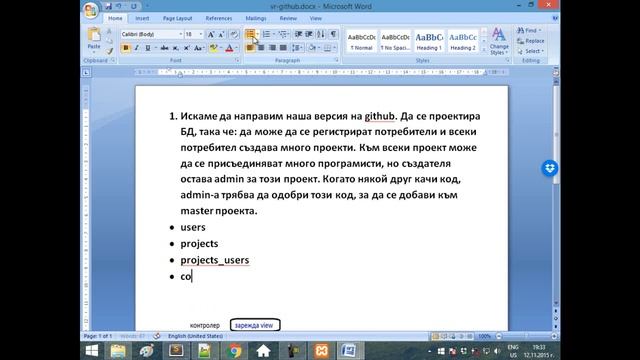Switch to the Mailings tab
Viewport: 640px width, 360px height.
[x=256, y=18]
